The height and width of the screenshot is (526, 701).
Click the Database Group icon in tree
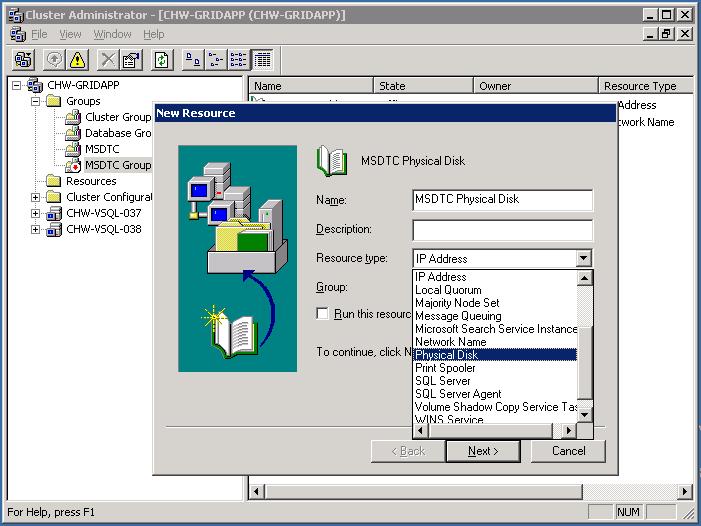click(x=72, y=133)
